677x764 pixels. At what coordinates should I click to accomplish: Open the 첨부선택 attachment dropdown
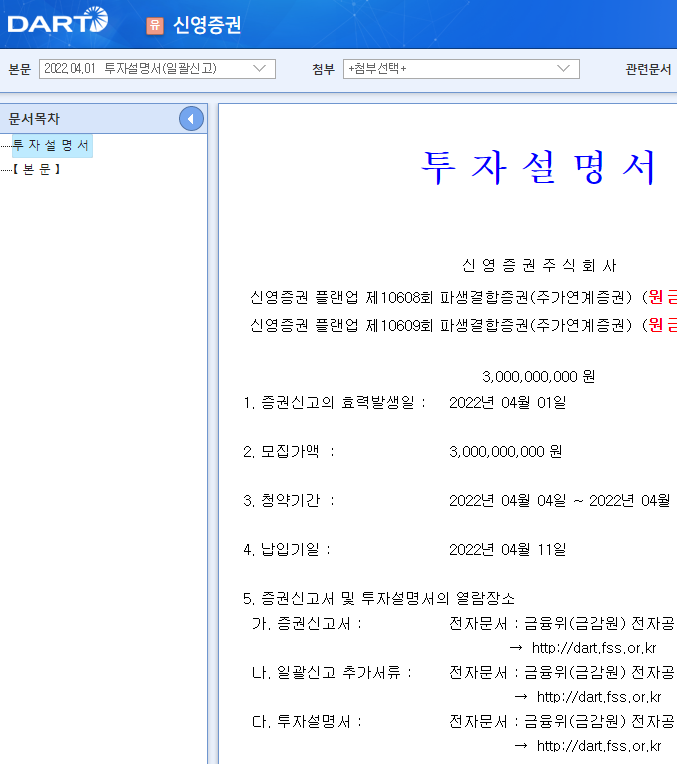click(461, 69)
